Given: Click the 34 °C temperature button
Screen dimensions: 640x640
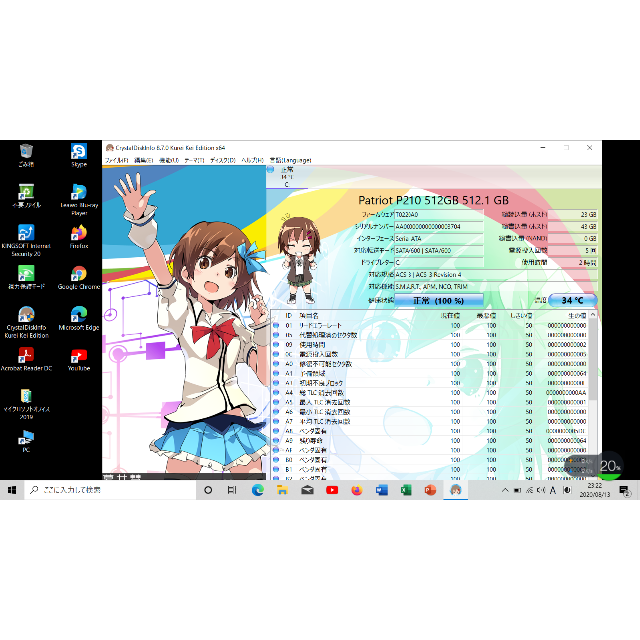Looking at the screenshot, I should [573, 300].
